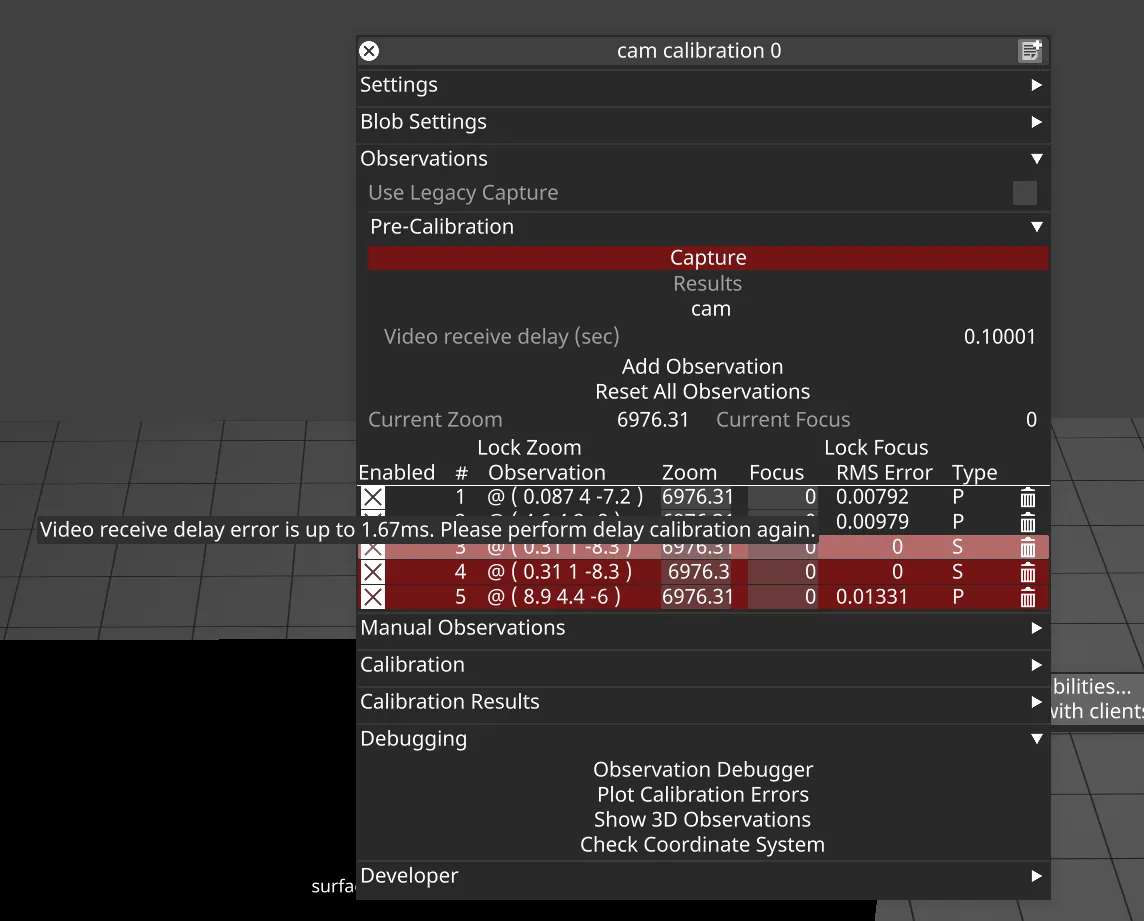Image resolution: width=1144 pixels, height=921 pixels.
Task: Delete observation 5 with the trash icon
Action: [x=1027, y=597]
